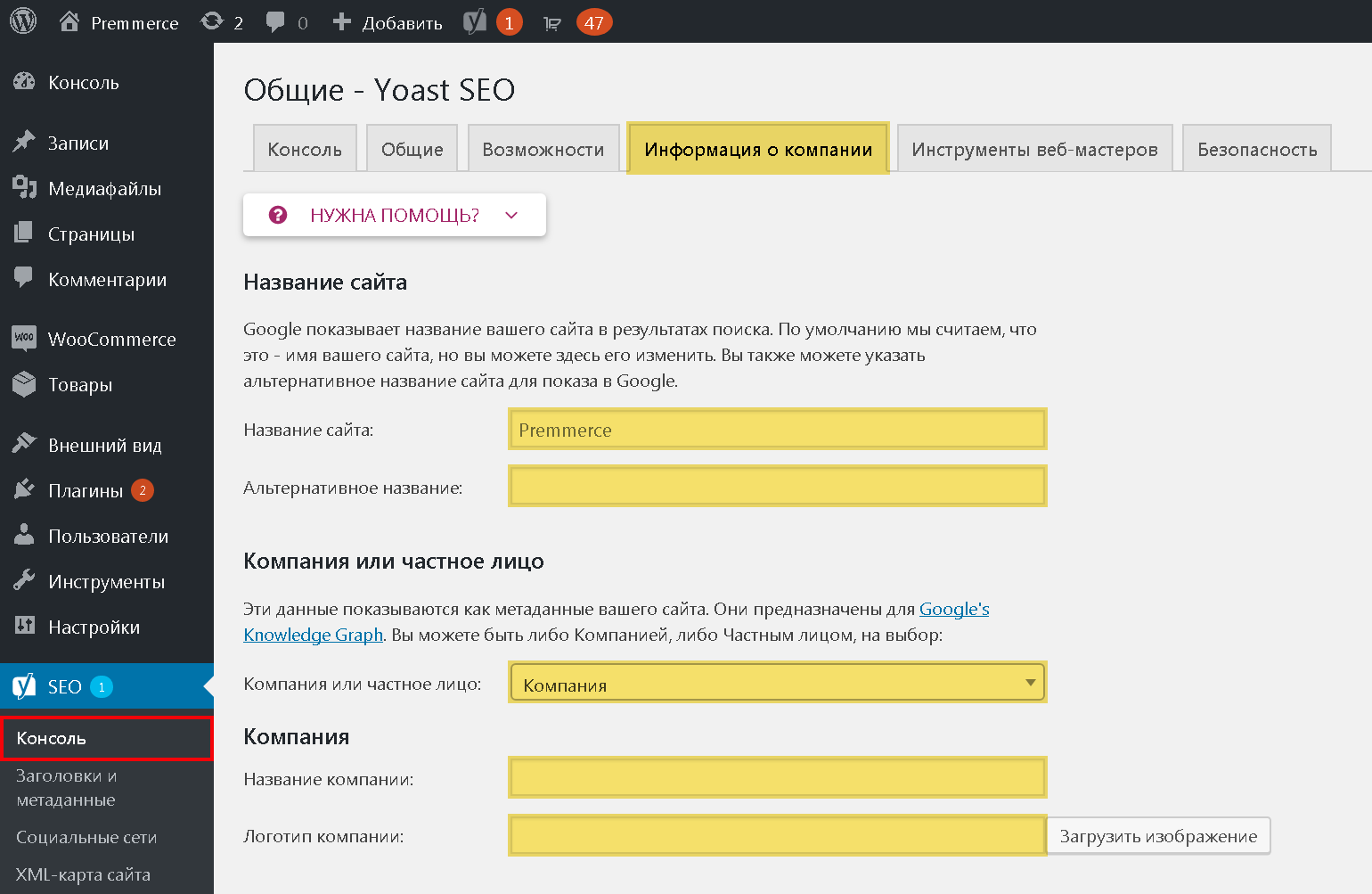Click the Premmerce site name link
The width and height of the screenshot is (1372, 894).
click(135, 23)
